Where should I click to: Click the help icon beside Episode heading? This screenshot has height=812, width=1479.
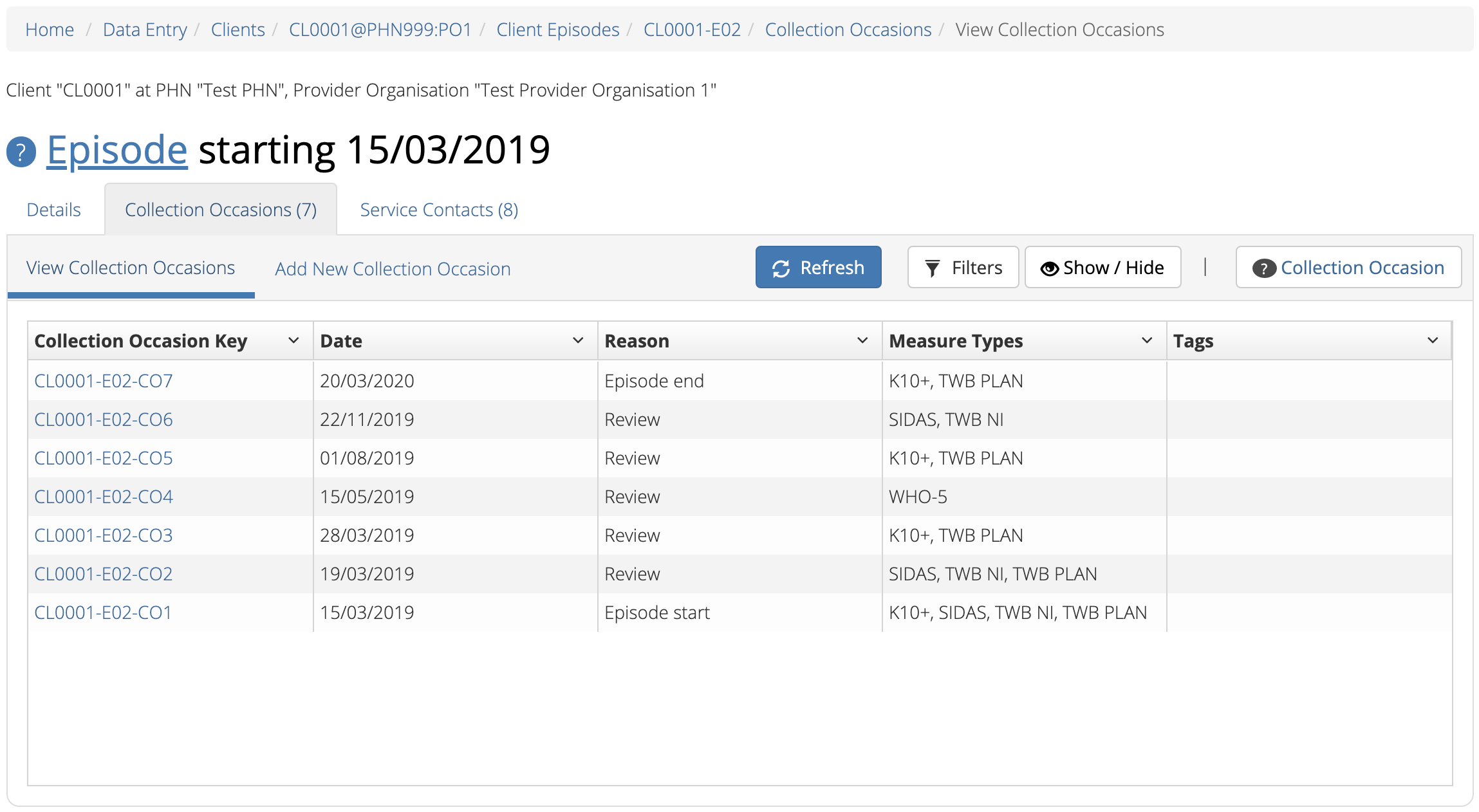click(21, 152)
